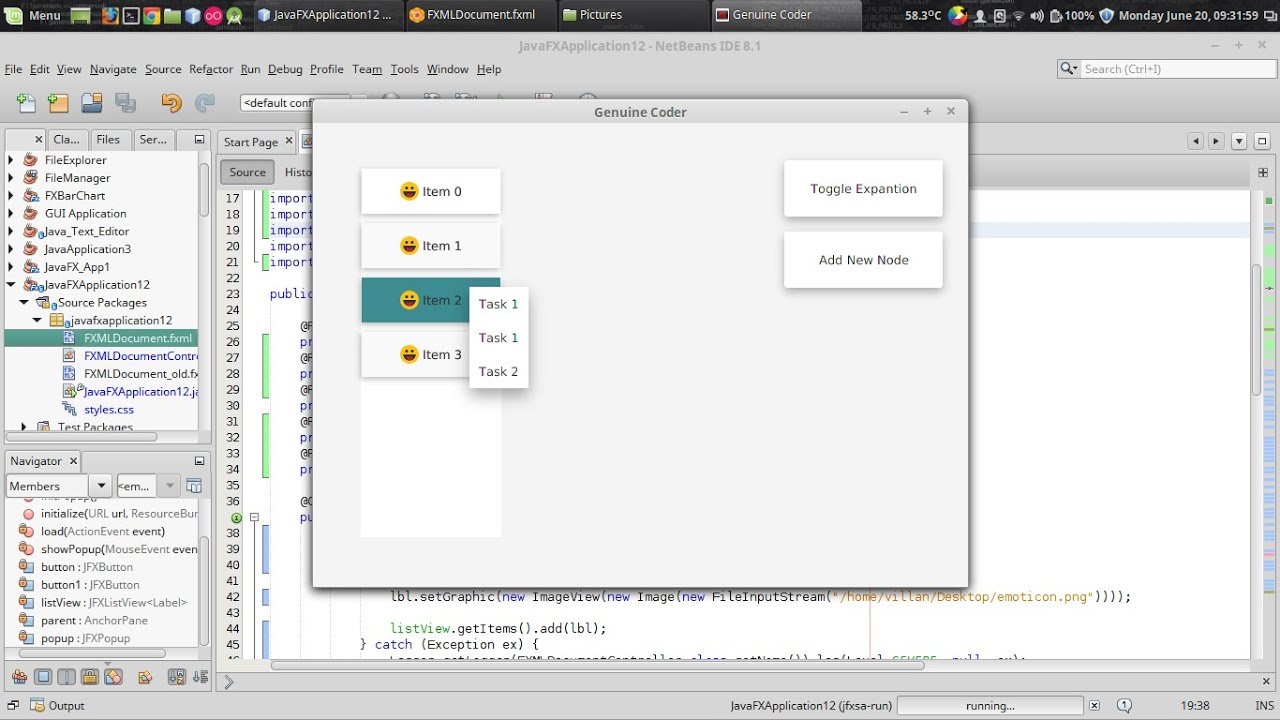Image resolution: width=1280 pixels, height=720 pixels.
Task: Toggle show static members filter in Navigator
Action: coord(66,677)
